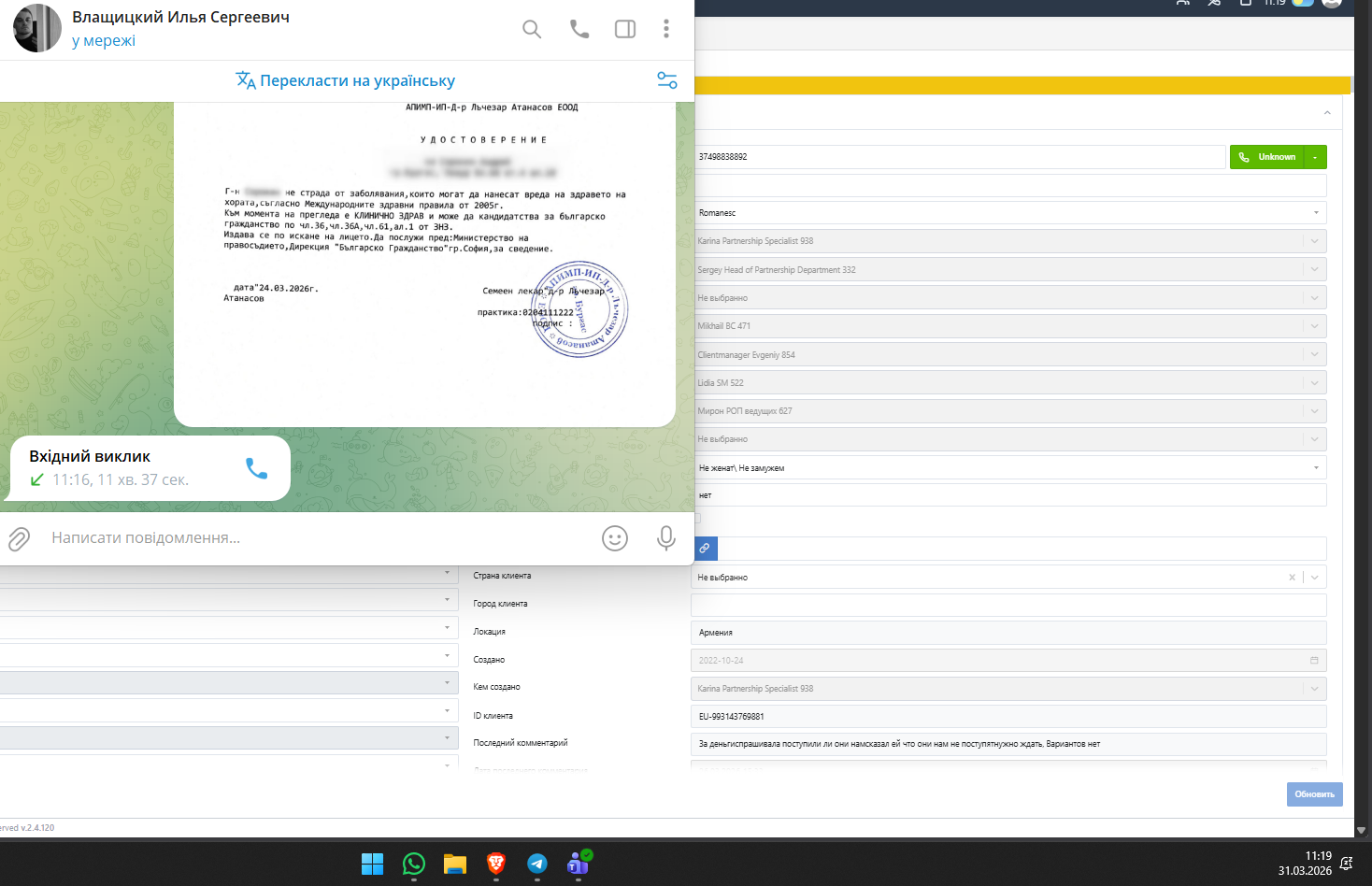
Task: Open the Romanesc language dropdown
Action: (1009, 213)
